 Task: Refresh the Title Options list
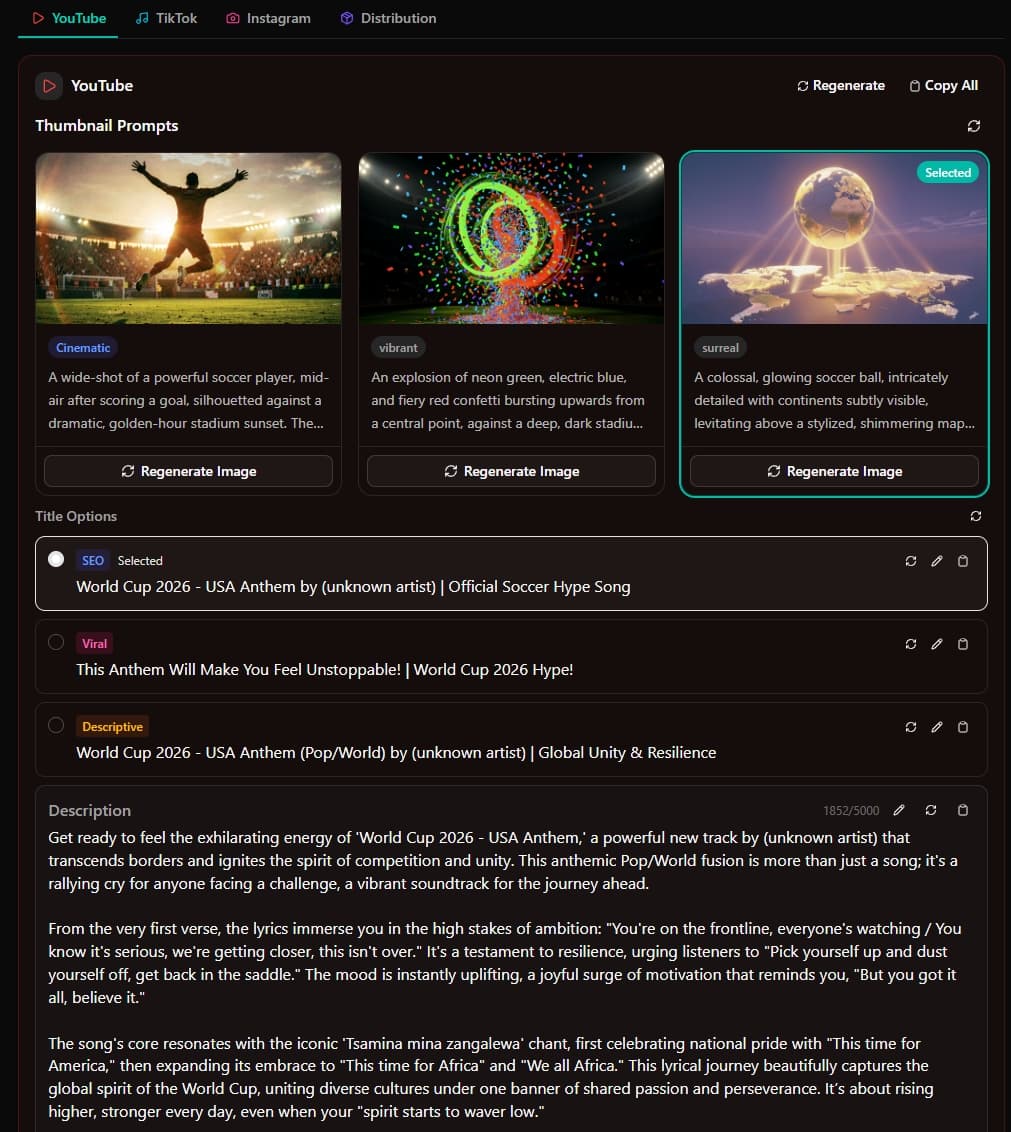click(974, 516)
